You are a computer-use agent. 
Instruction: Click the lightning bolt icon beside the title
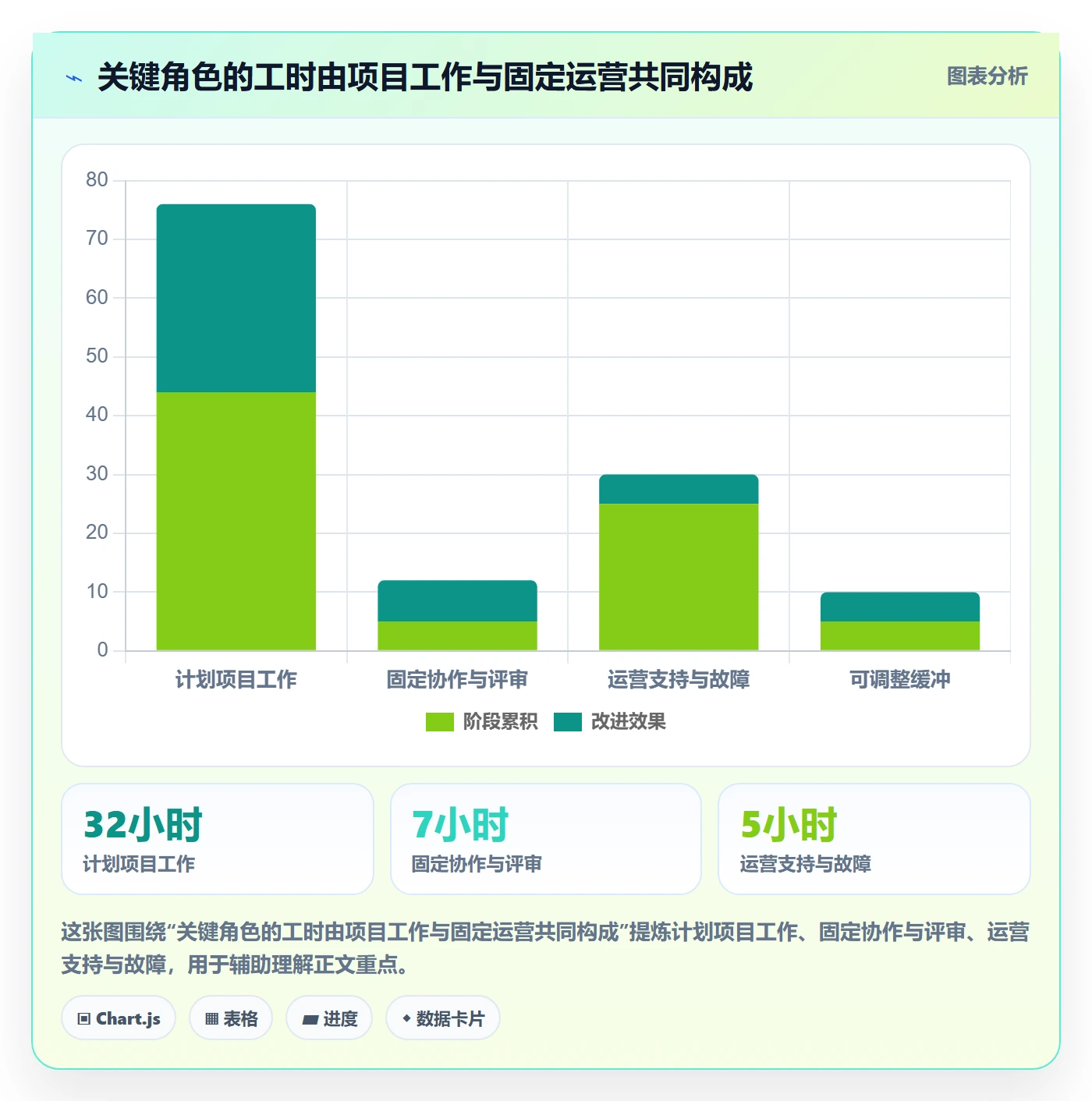point(74,78)
